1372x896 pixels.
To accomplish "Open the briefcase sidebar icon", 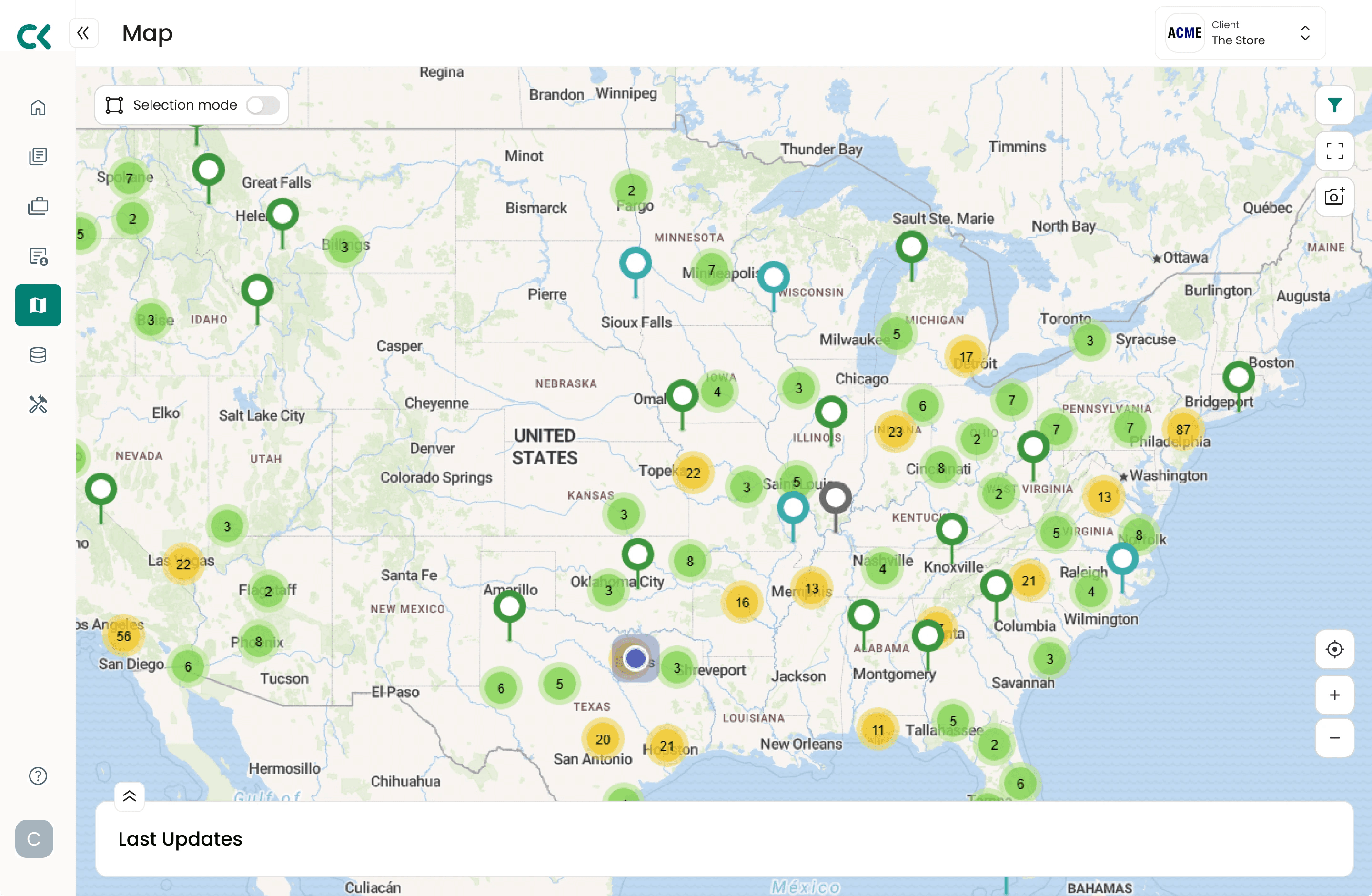I will [38, 206].
